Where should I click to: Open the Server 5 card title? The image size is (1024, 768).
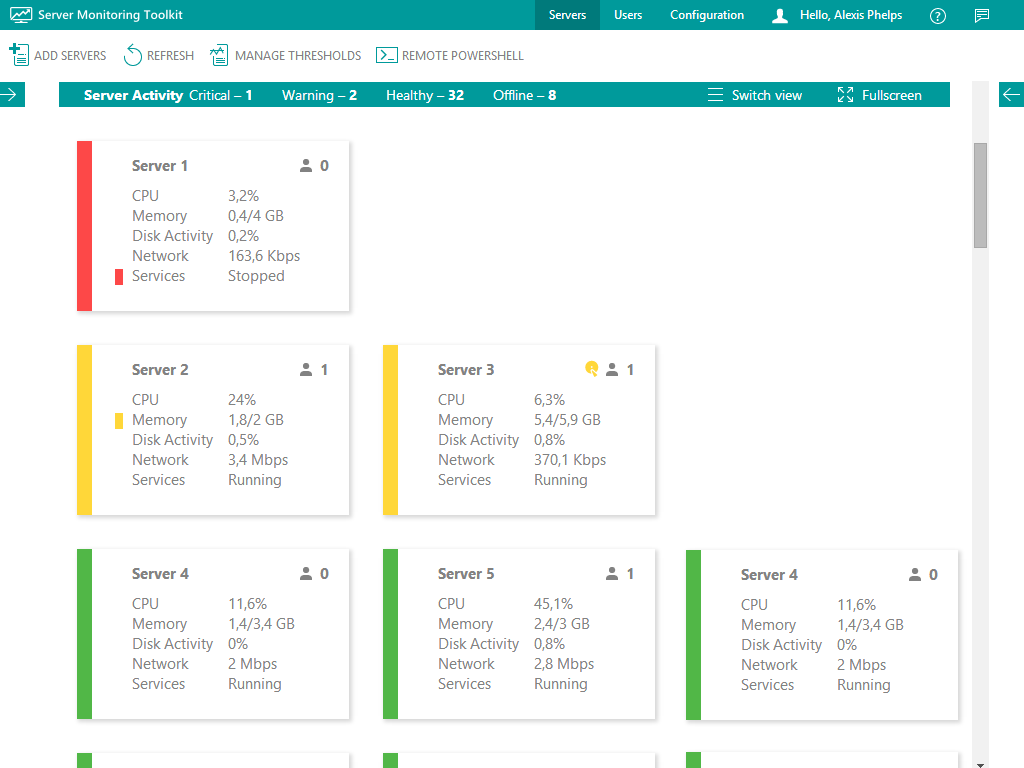[x=466, y=573]
